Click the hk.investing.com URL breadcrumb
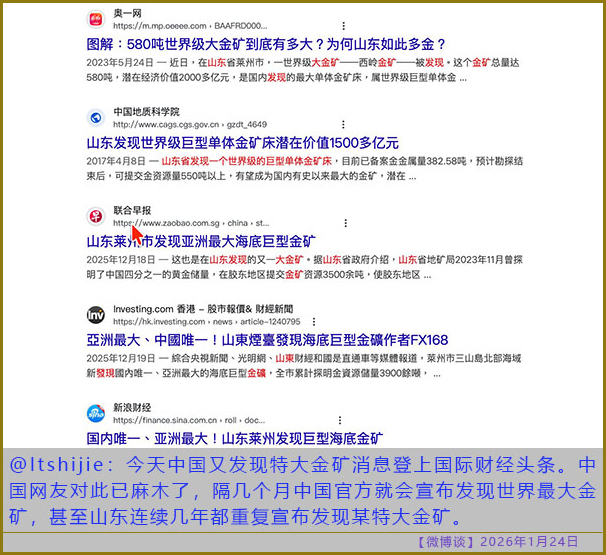The image size is (606, 555). pyautogui.click(x=207, y=322)
